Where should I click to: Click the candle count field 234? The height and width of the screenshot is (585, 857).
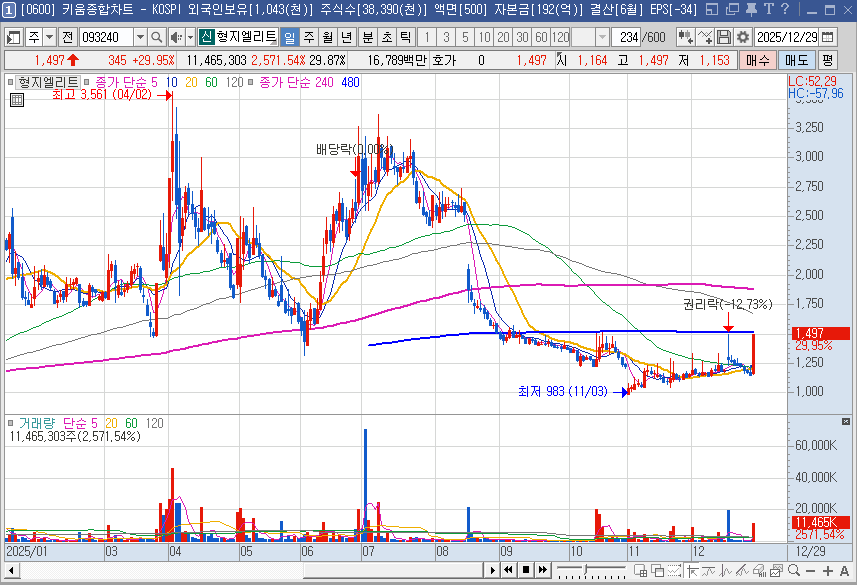click(626, 37)
